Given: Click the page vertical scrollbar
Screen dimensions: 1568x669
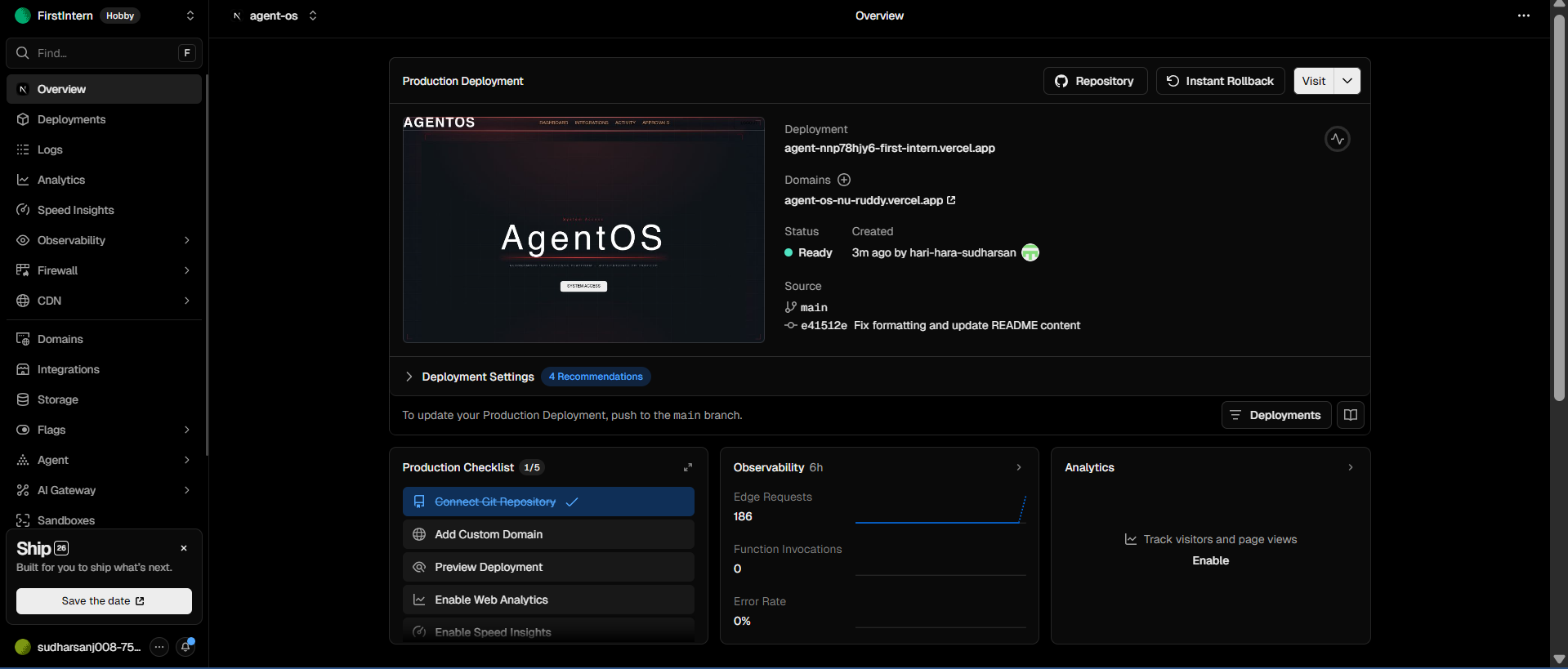Looking at the screenshot, I should click(x=1559, y=208).
